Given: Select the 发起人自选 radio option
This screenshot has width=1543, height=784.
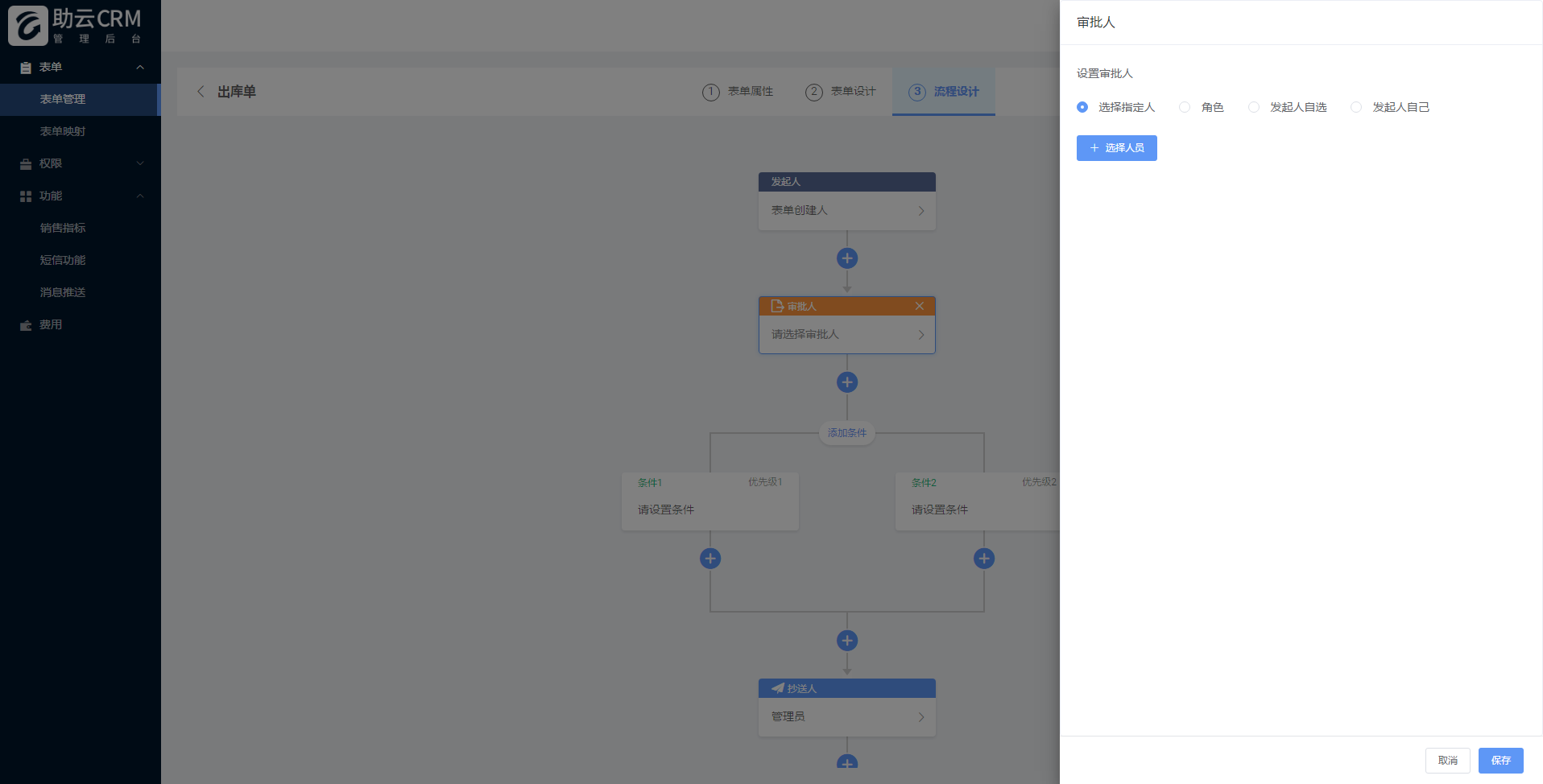Looking at the screenshot, I should tap(1254, 107).
